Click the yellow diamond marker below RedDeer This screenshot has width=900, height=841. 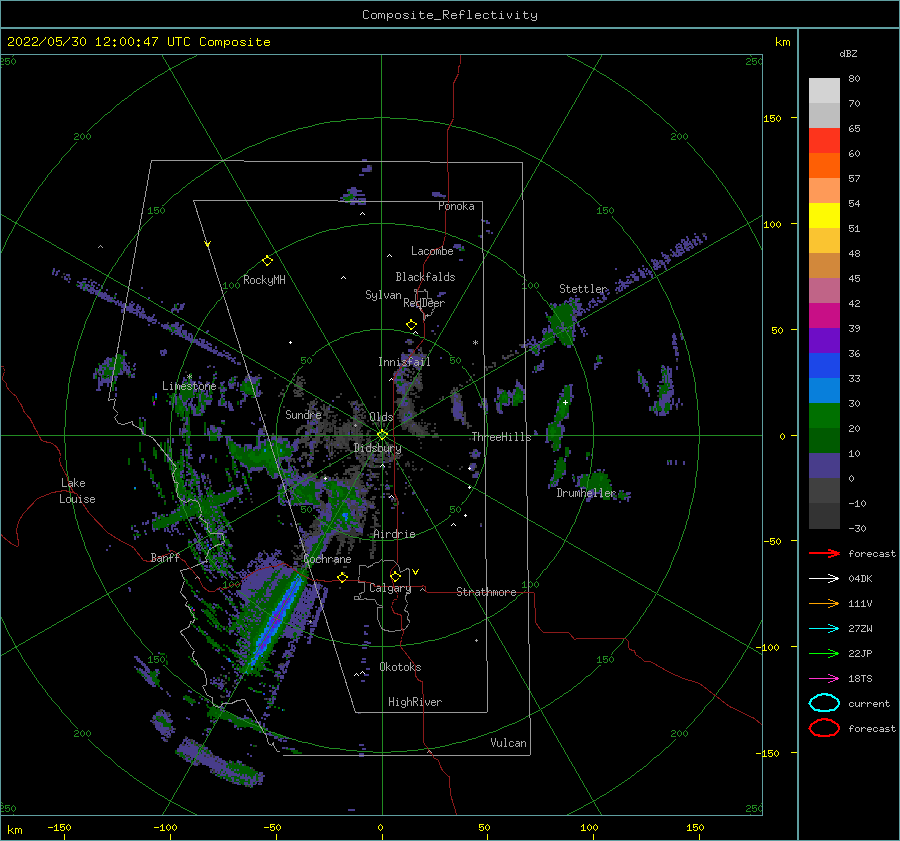(x=412, y=325)
